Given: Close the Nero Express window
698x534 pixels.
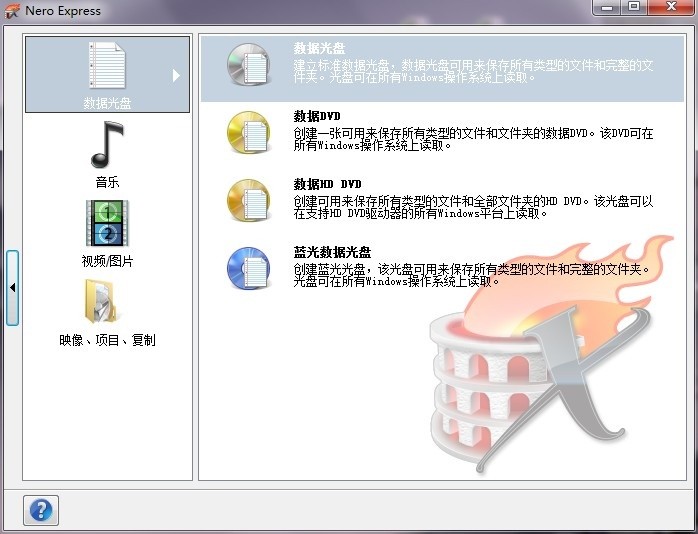Looking at the screenshot, I should [x=671, y=8].
